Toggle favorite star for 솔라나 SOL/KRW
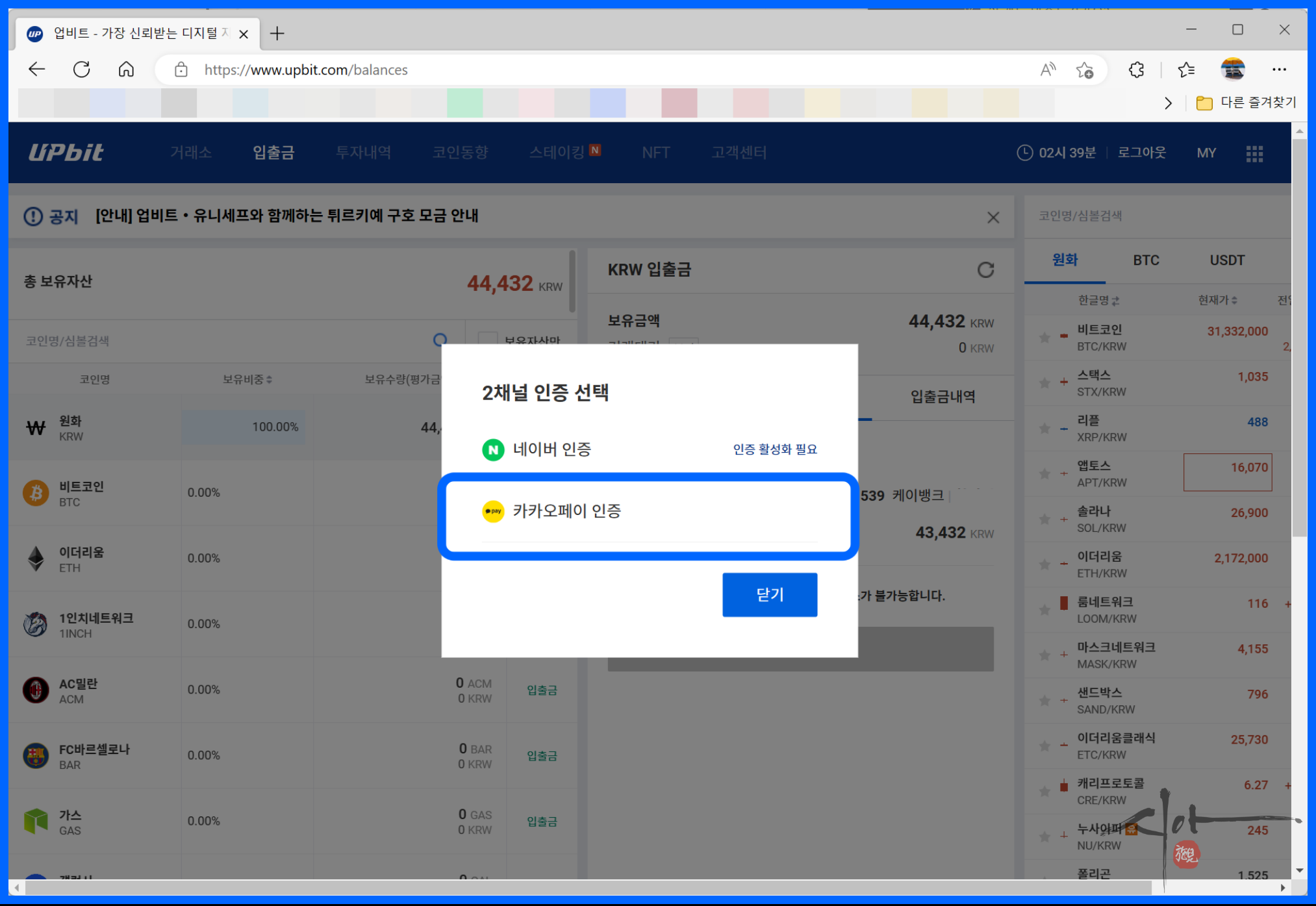This screenshot has height=906, width=1316. (1044, 519)
